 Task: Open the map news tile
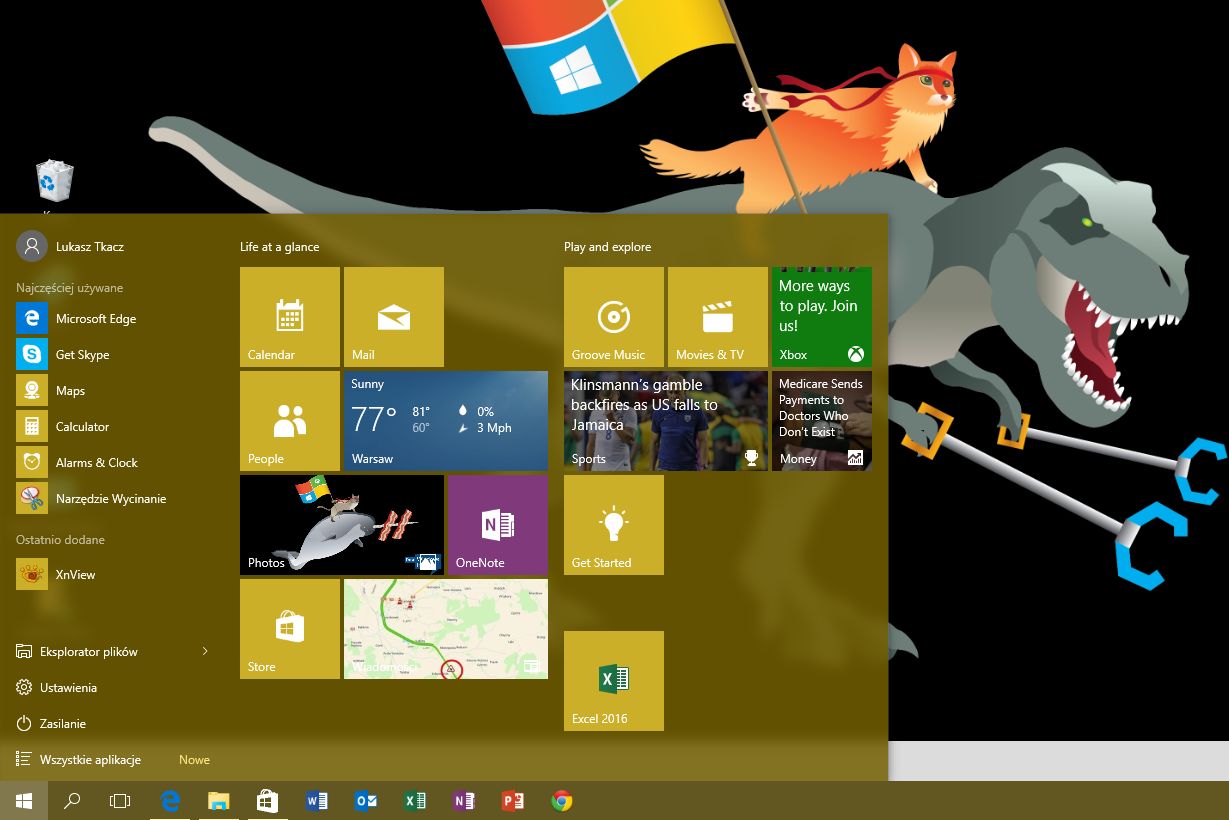(x=446, y=629)
